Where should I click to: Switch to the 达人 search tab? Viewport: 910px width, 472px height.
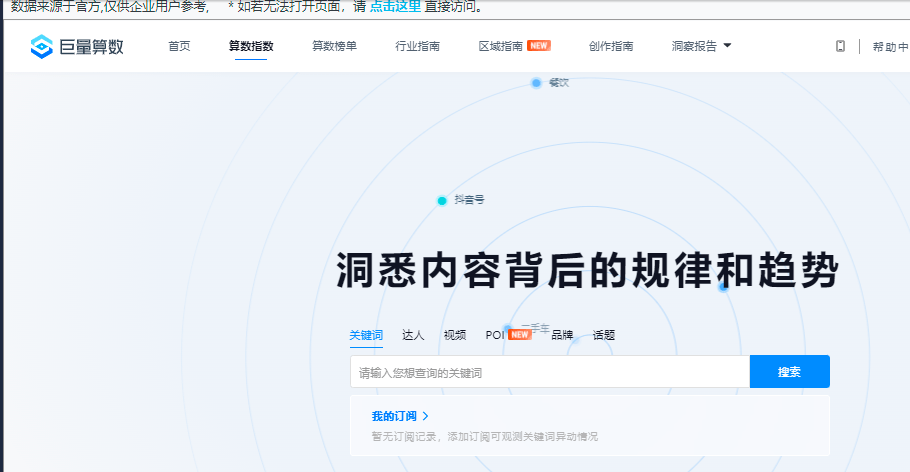click(x=413, y=335)
